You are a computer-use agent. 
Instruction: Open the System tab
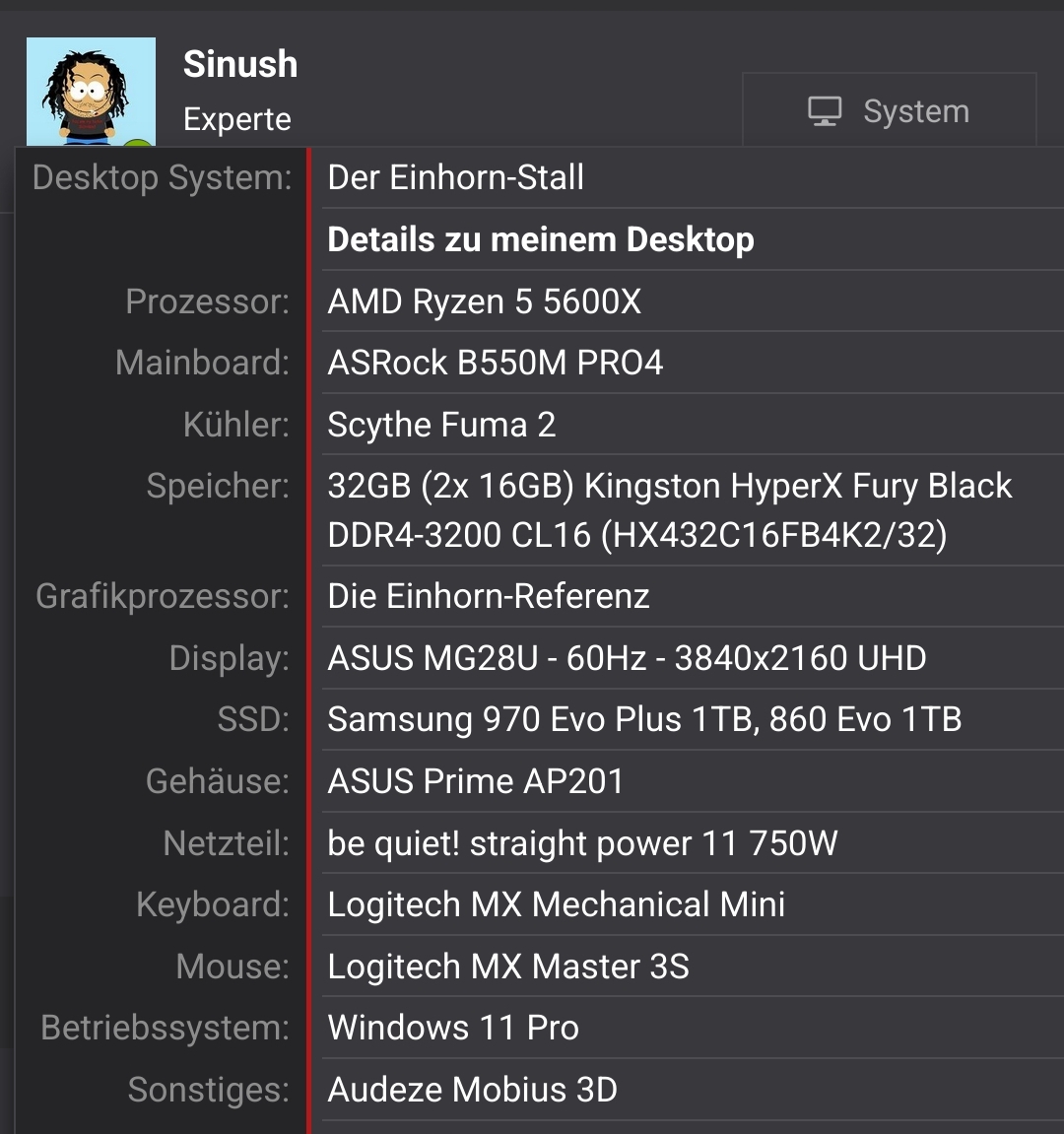(889, 110)
